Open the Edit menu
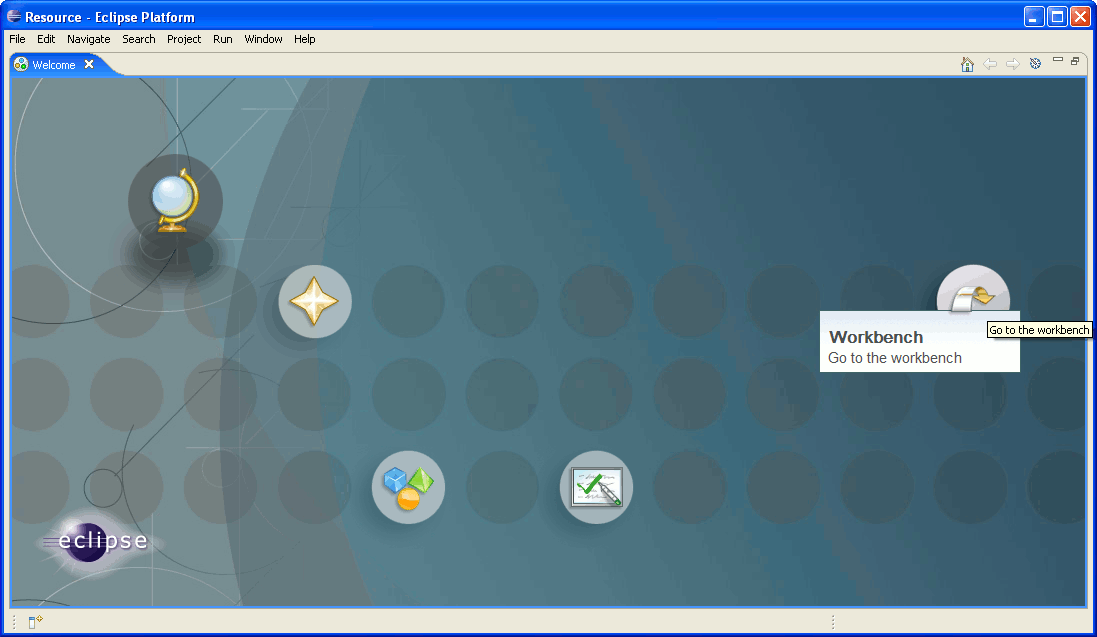Image resolution: width=1097 pixels, height=637 pixels. coord(46,39)
